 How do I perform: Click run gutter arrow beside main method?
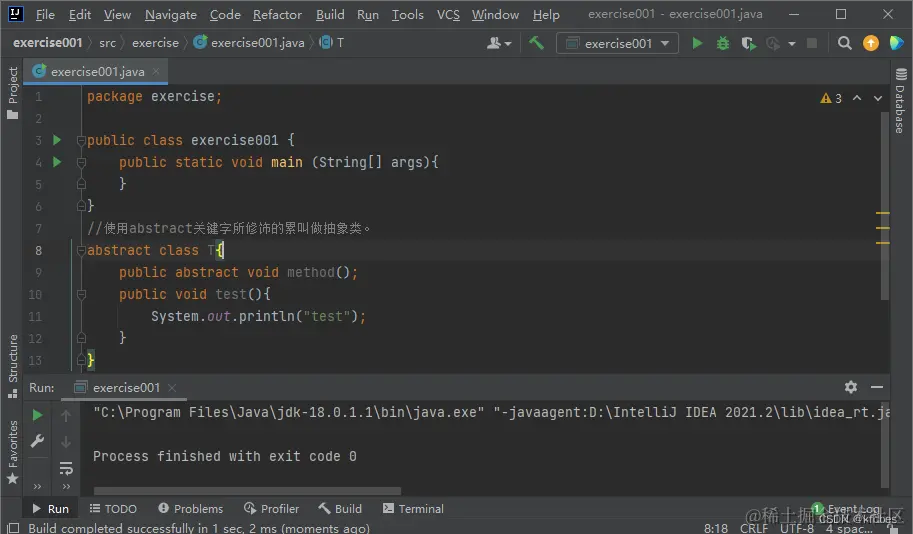(x=57, y=162)
